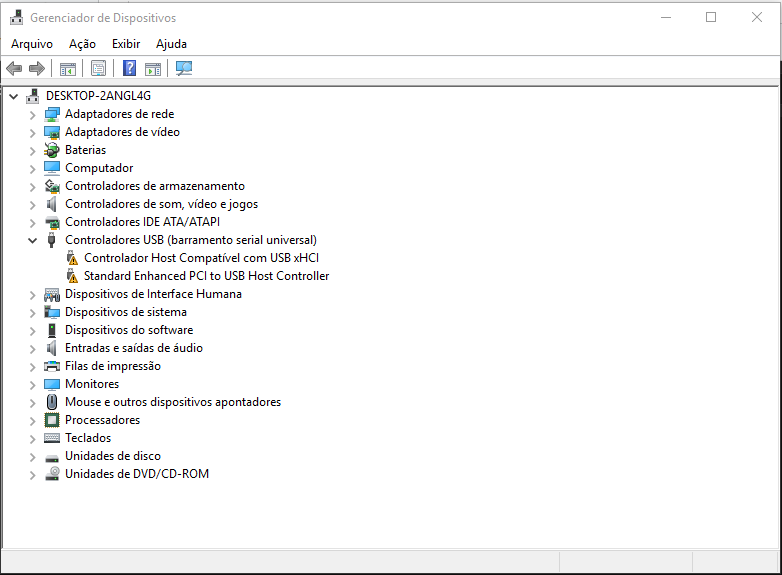Click the DESKTOP-2ANGL4G computer icon
Screen dimensions: 782x575
[33, 95]
